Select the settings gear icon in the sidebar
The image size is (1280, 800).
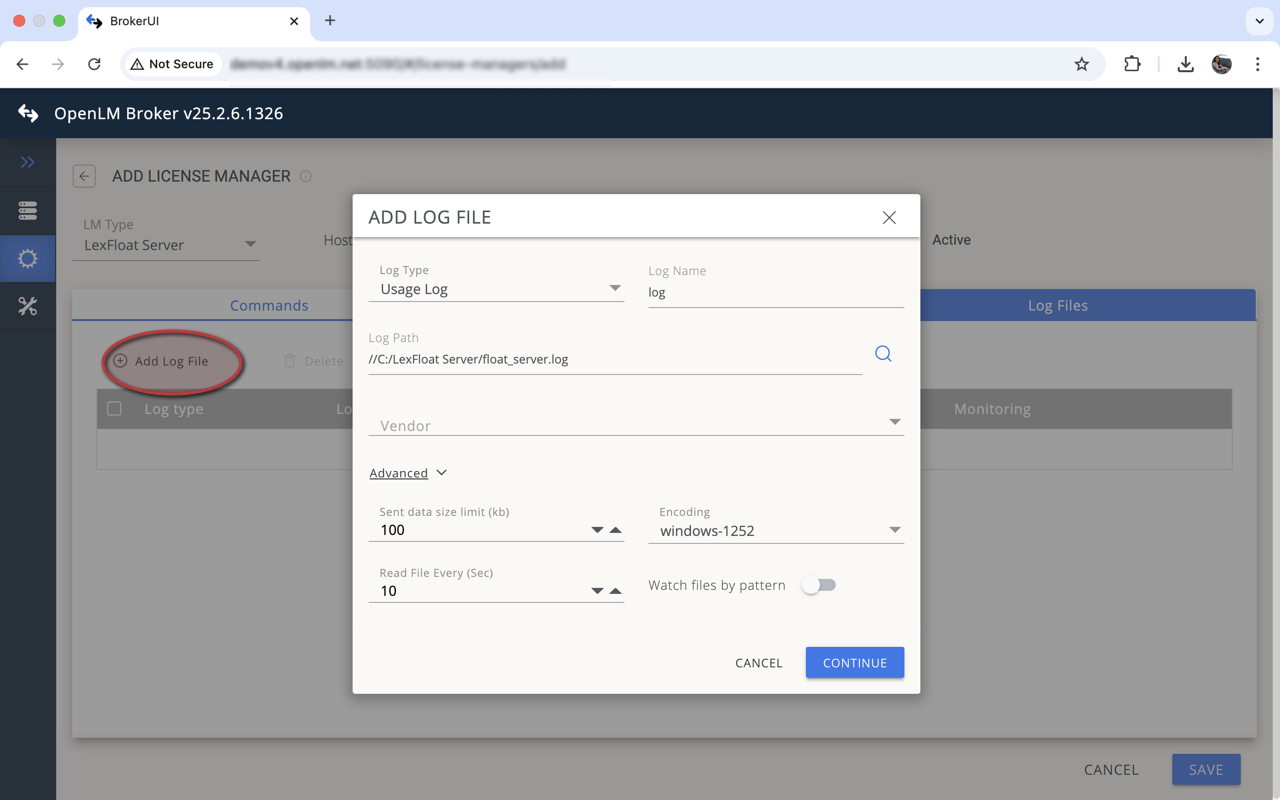(28, 258)
